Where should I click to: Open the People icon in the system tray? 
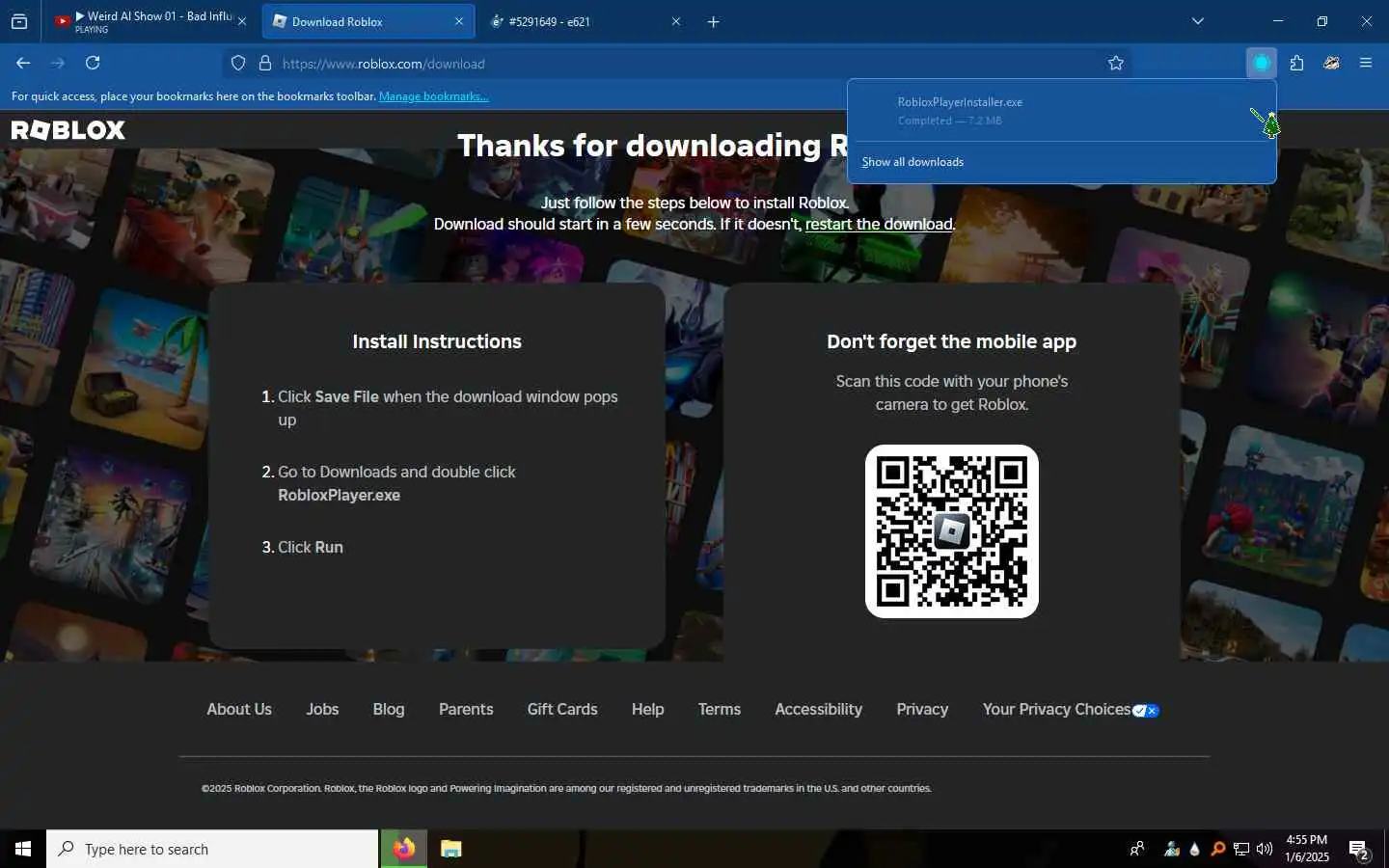tap(1137, 849)
